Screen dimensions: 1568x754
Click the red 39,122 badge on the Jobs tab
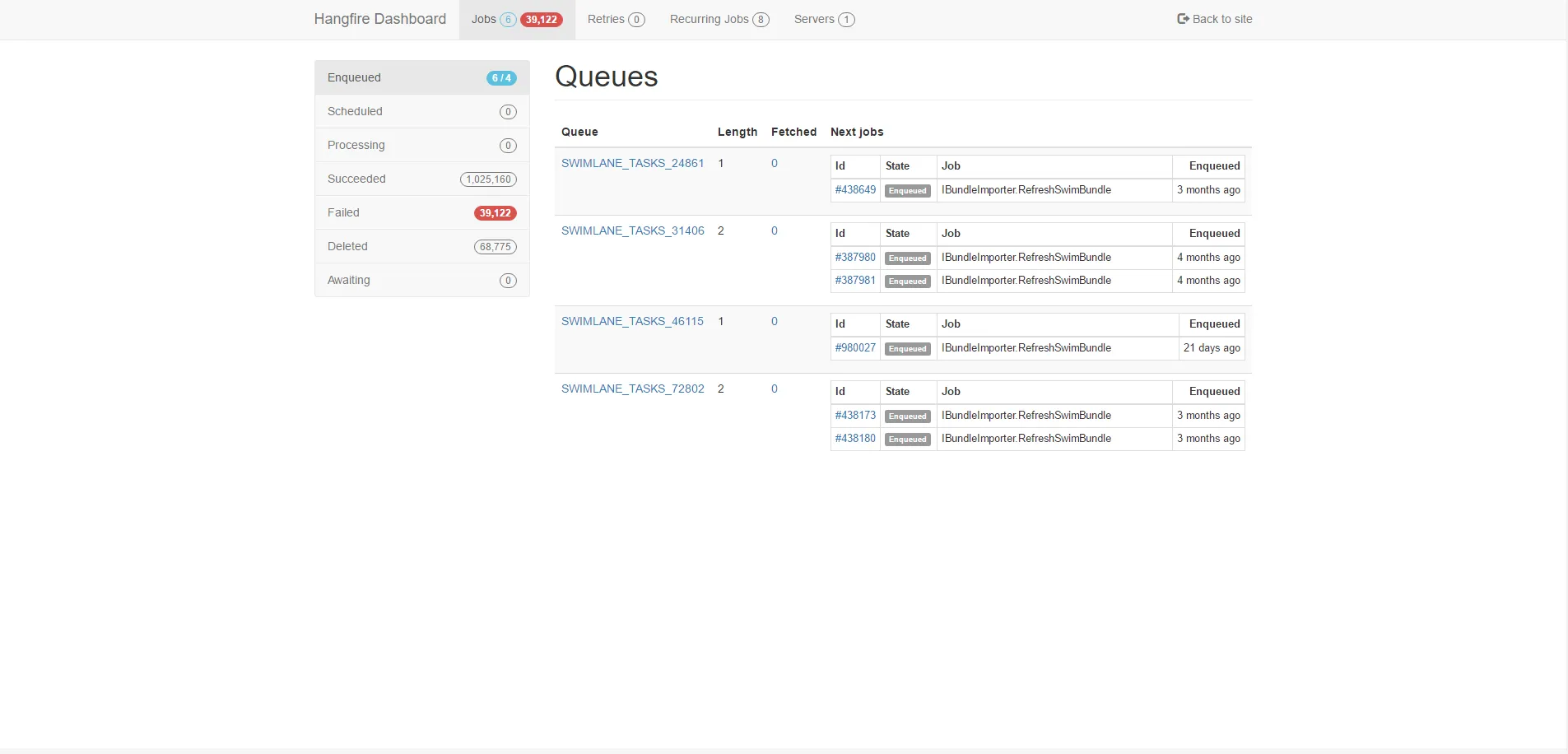(542, 20)
